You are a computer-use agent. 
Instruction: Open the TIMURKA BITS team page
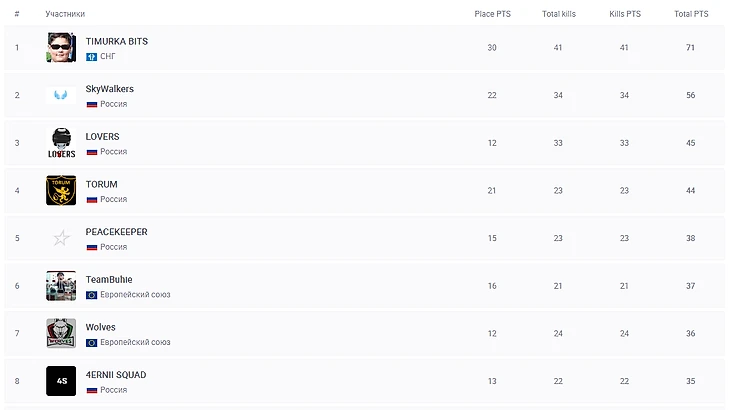click(116, 41)
